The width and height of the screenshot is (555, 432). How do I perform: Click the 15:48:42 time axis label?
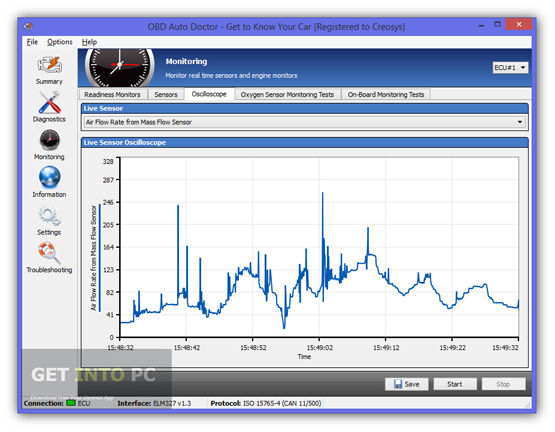click(187, 348)
